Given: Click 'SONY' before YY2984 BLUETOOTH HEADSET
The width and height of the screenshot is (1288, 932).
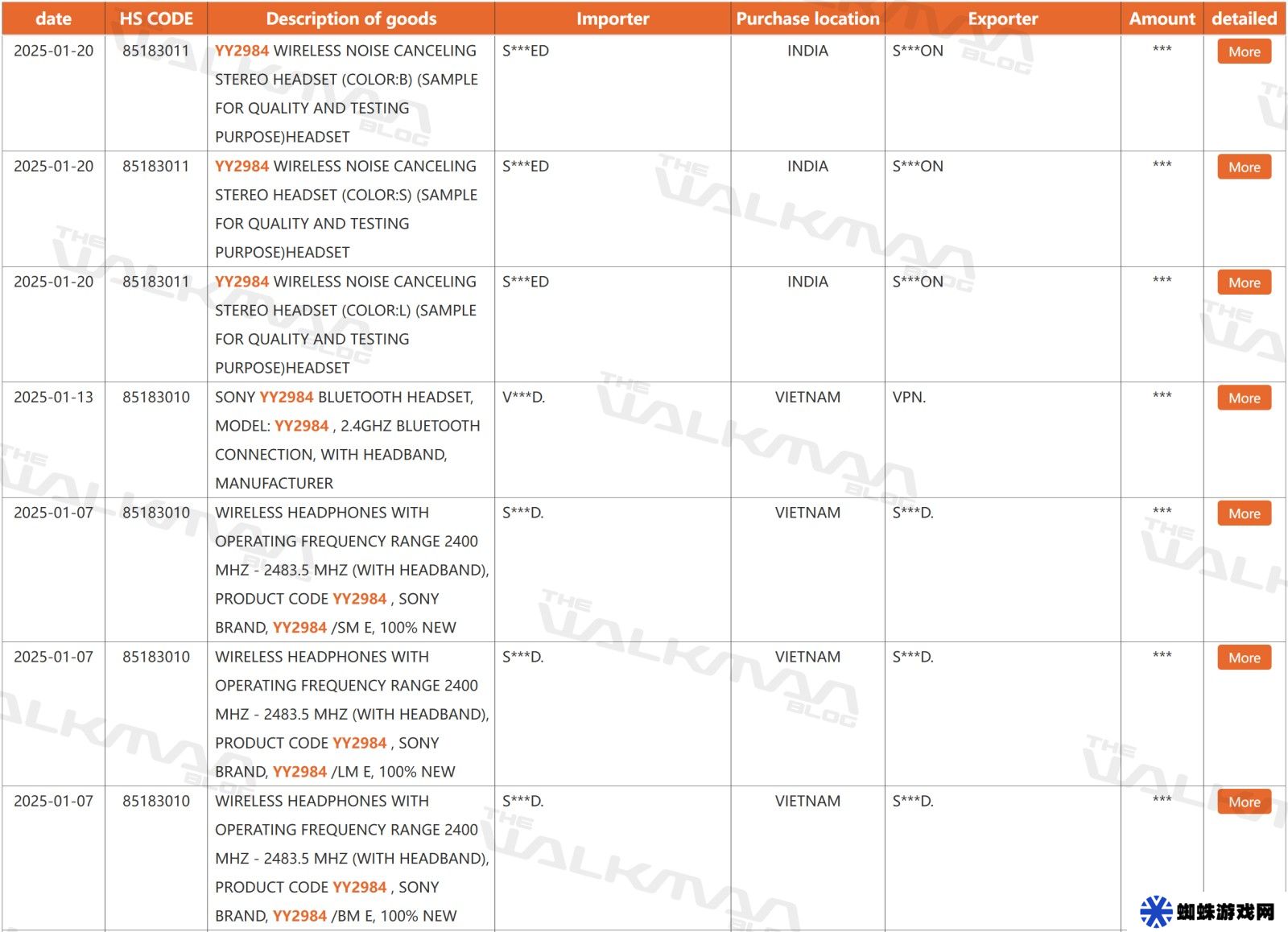Looking at the screenshot, I should click(x=235, y=397).
